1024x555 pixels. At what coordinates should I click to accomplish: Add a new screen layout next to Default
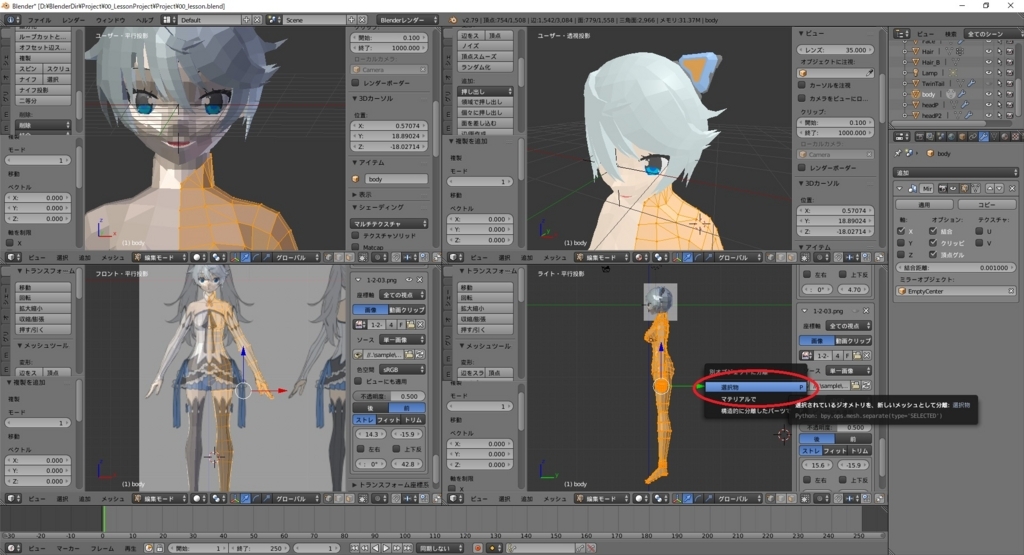[x=247, y=20]
